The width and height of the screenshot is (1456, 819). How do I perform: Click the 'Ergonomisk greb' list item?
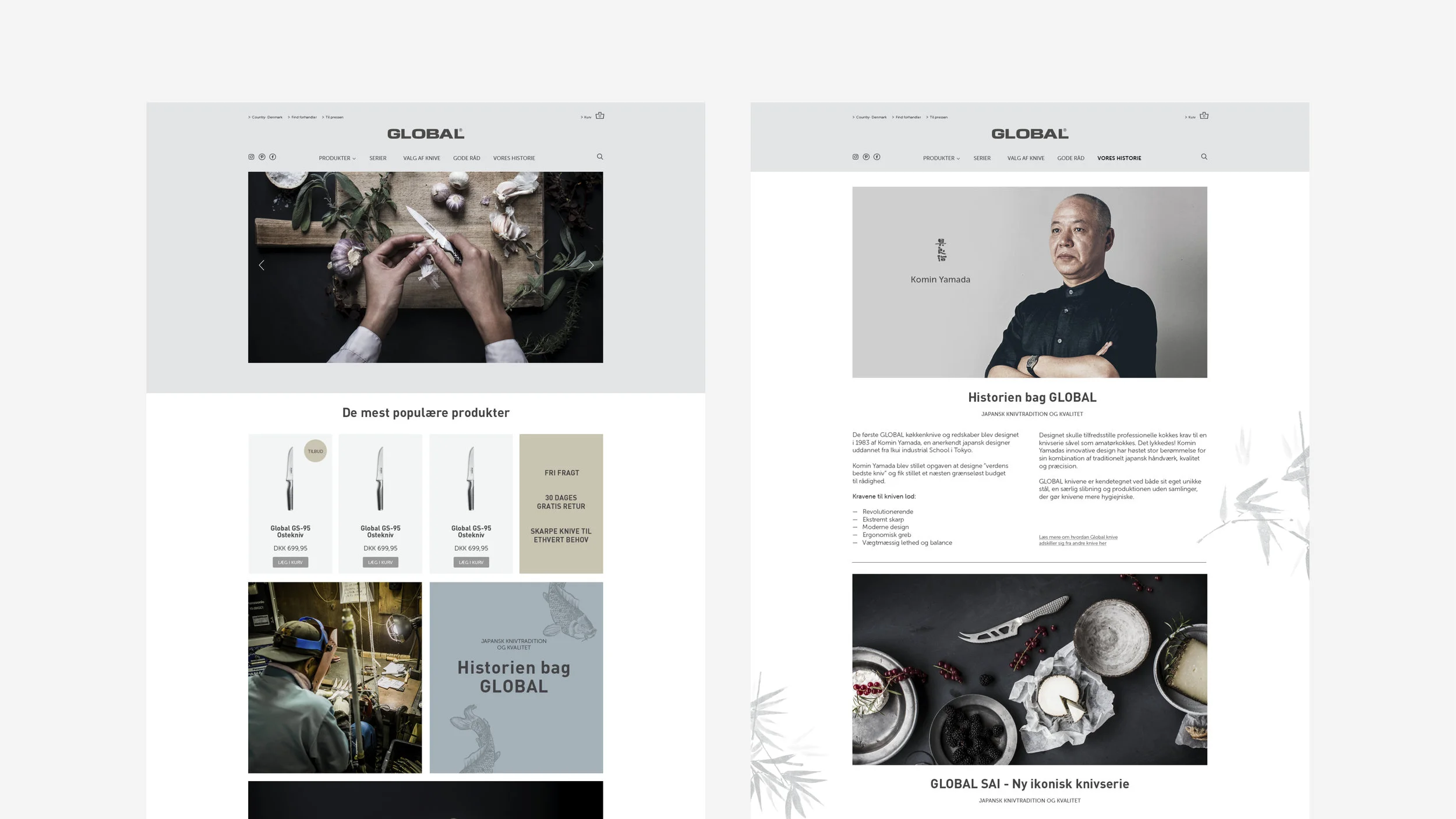[x=886, y=535]
